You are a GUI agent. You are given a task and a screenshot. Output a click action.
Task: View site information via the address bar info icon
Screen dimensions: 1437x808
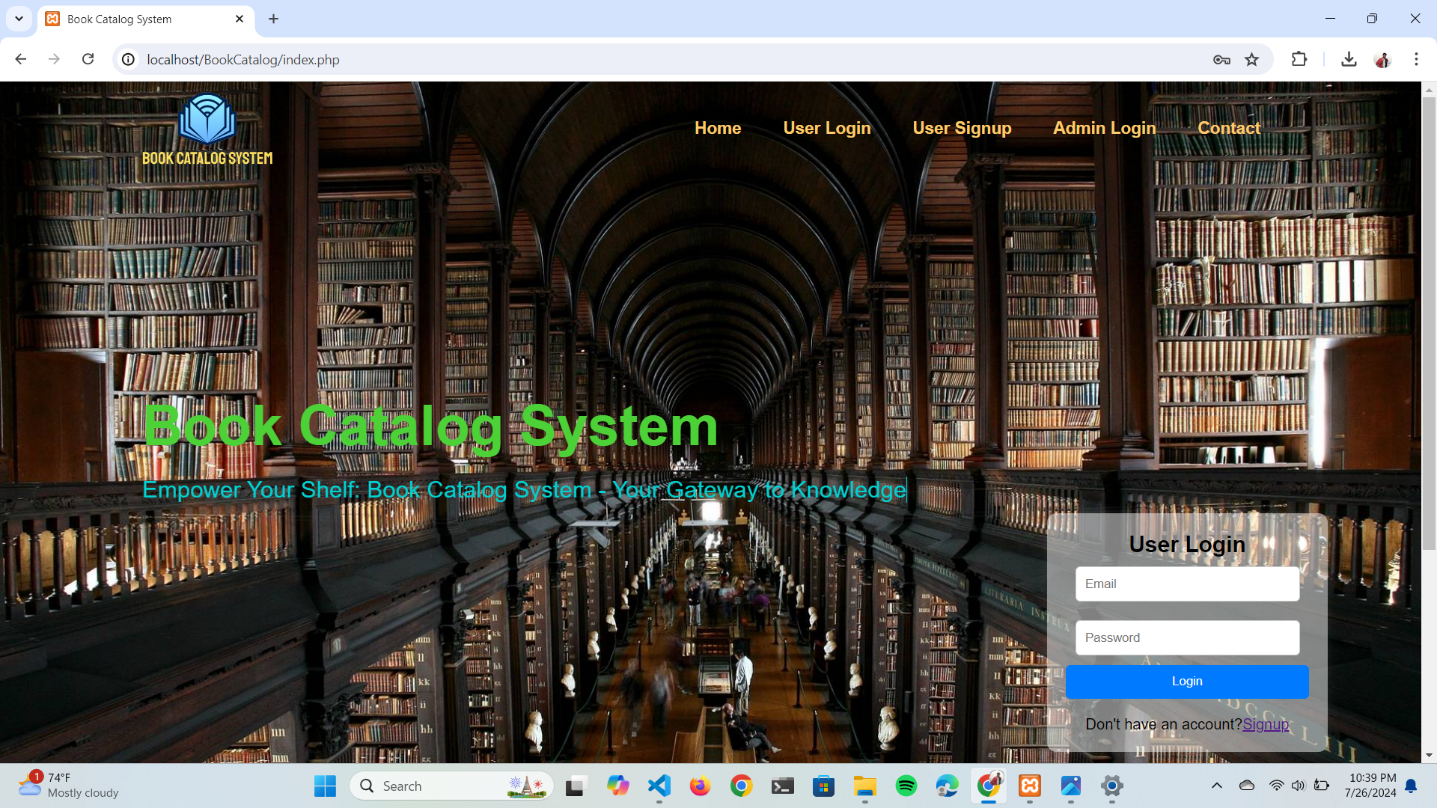pyautogui.click(x=127, y=59)
